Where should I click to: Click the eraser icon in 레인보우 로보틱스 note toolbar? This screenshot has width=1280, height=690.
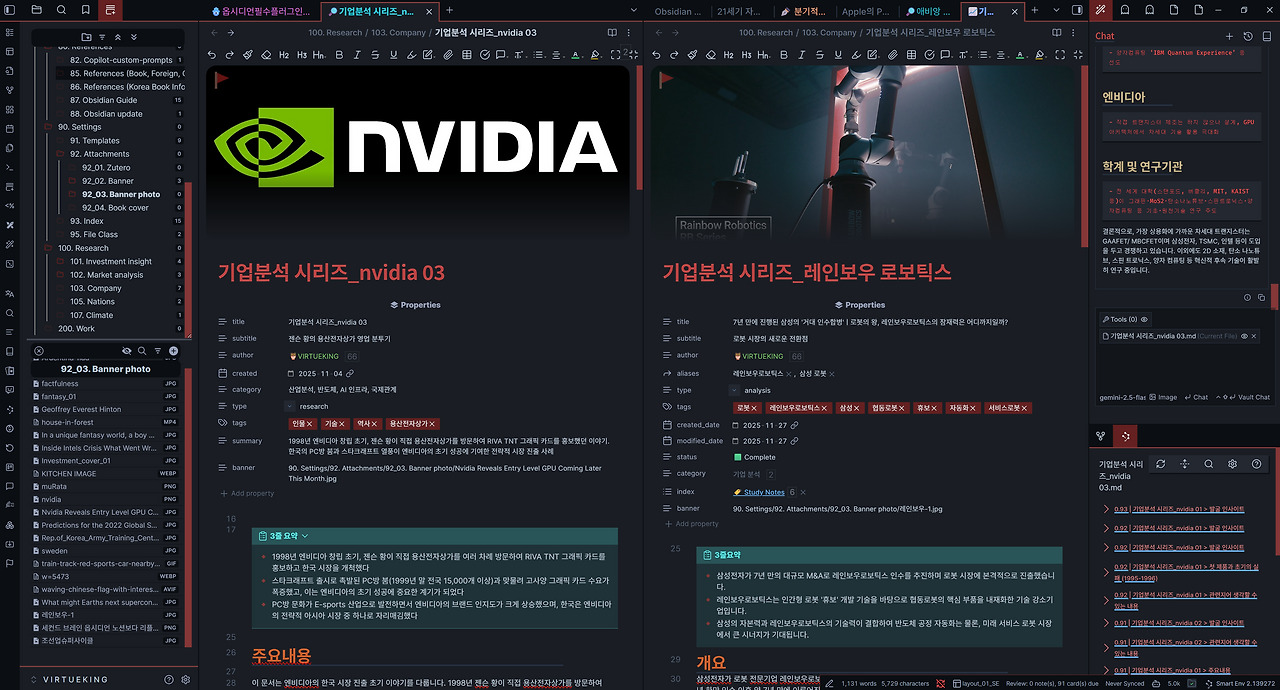point(712,54)
